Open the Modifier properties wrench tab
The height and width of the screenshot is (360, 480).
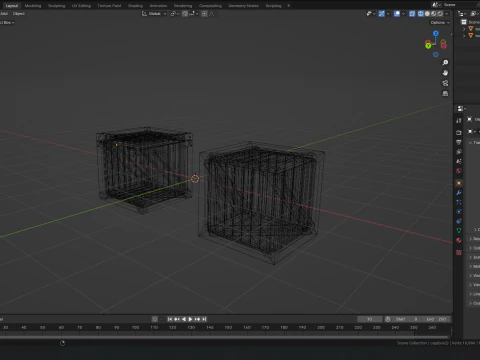[x=459, y=193]
